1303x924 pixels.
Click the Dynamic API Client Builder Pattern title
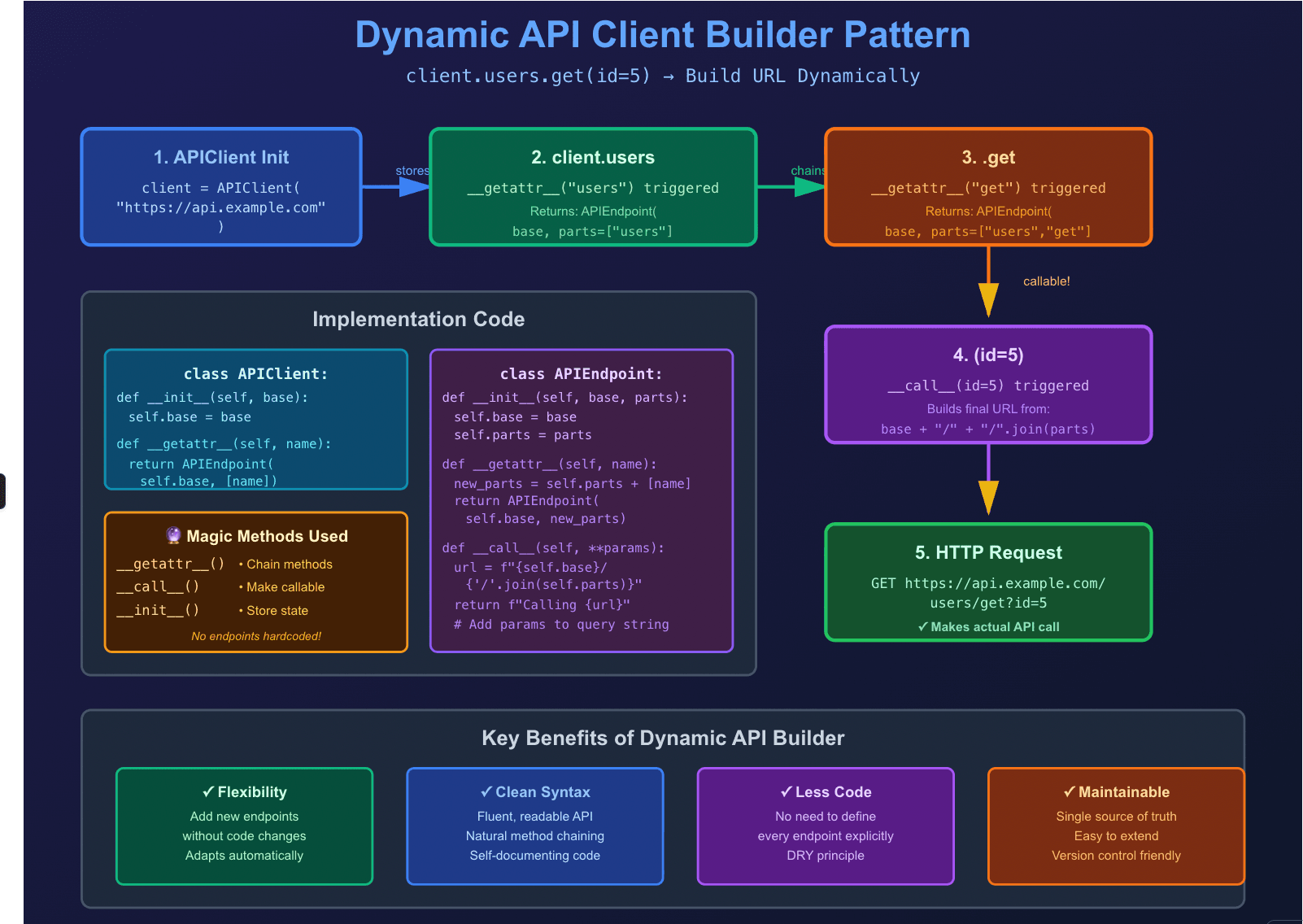point(663,35)
